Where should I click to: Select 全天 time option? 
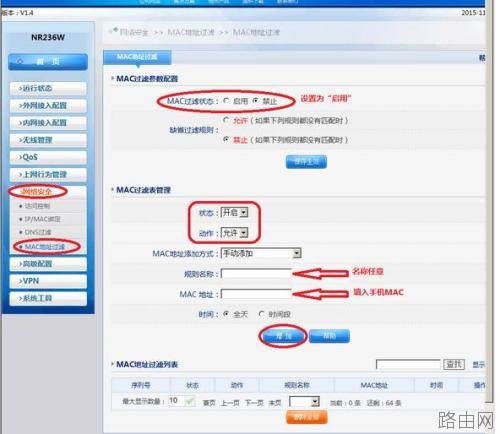[x=227, y=314]
